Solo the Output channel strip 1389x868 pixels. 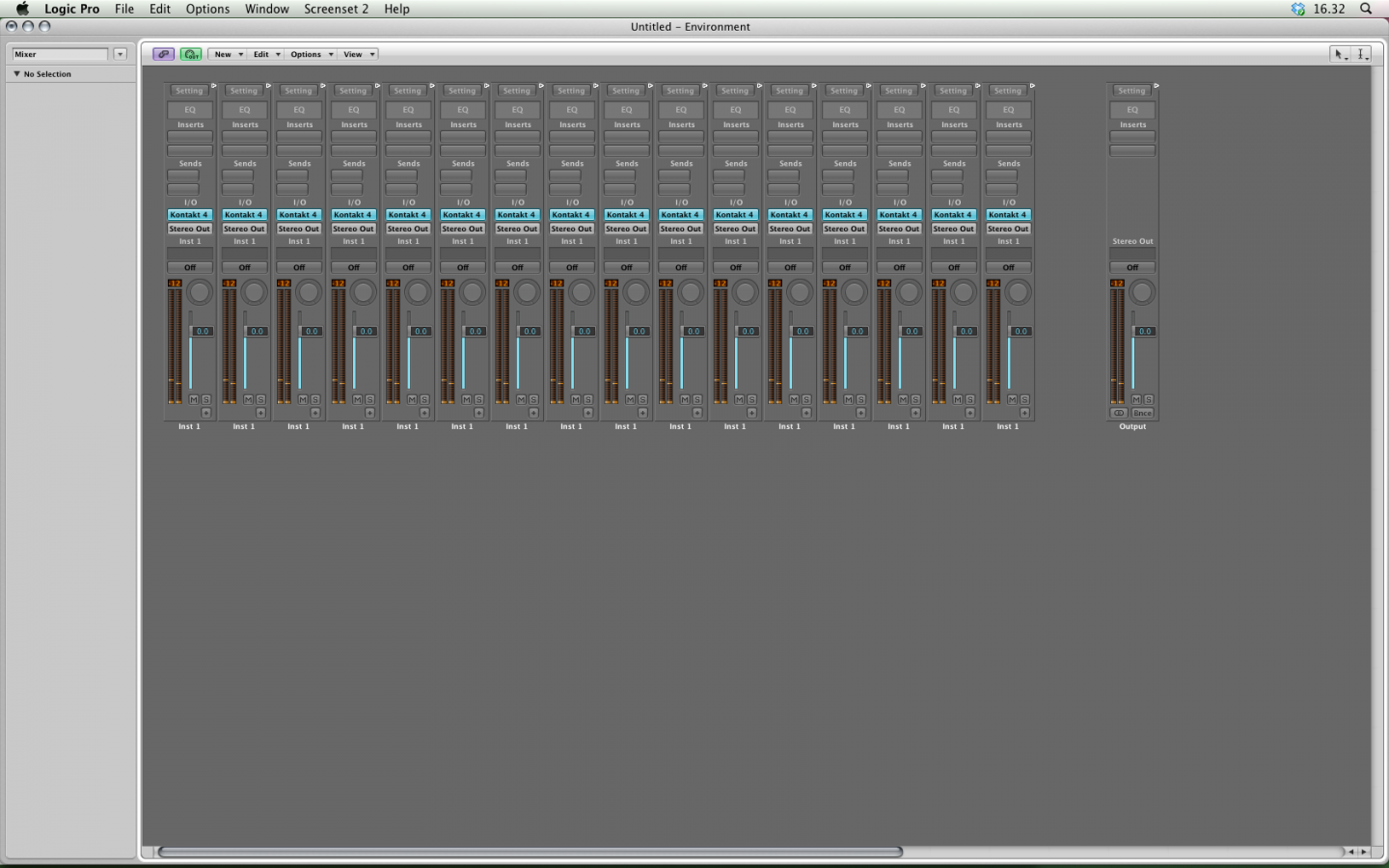coord(1148,399)
